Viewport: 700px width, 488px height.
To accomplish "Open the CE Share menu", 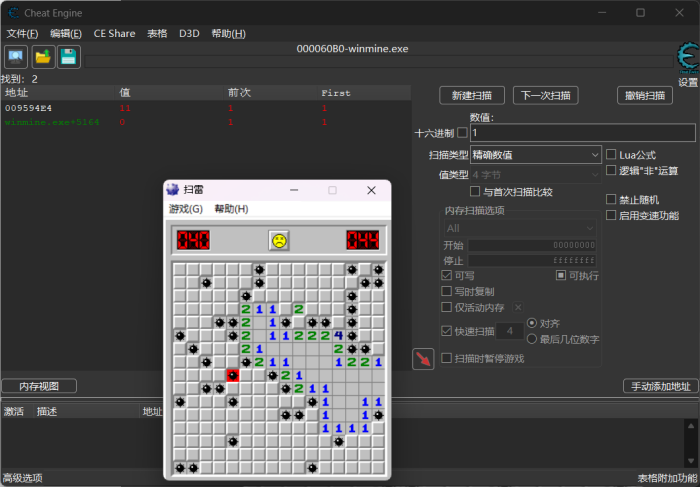I will tap(114, 33).
